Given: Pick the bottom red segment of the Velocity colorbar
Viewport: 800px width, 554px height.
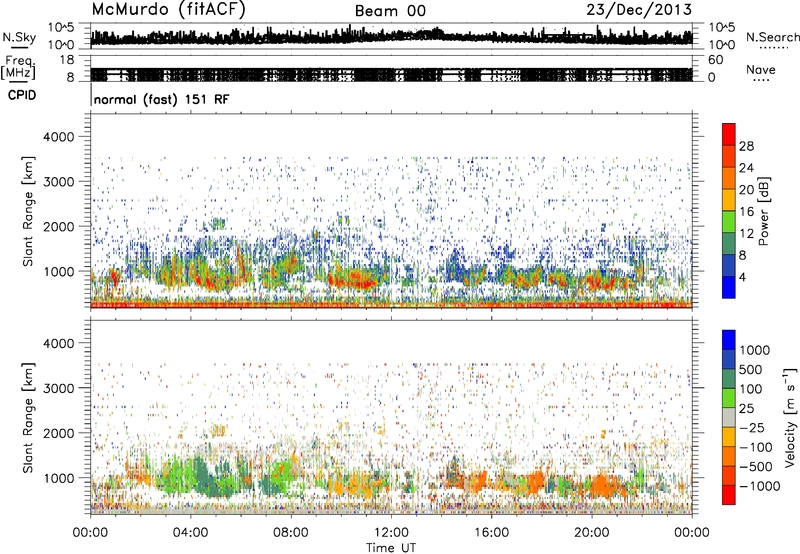Looking at the screenshot, I should click(x=729, y=495).
